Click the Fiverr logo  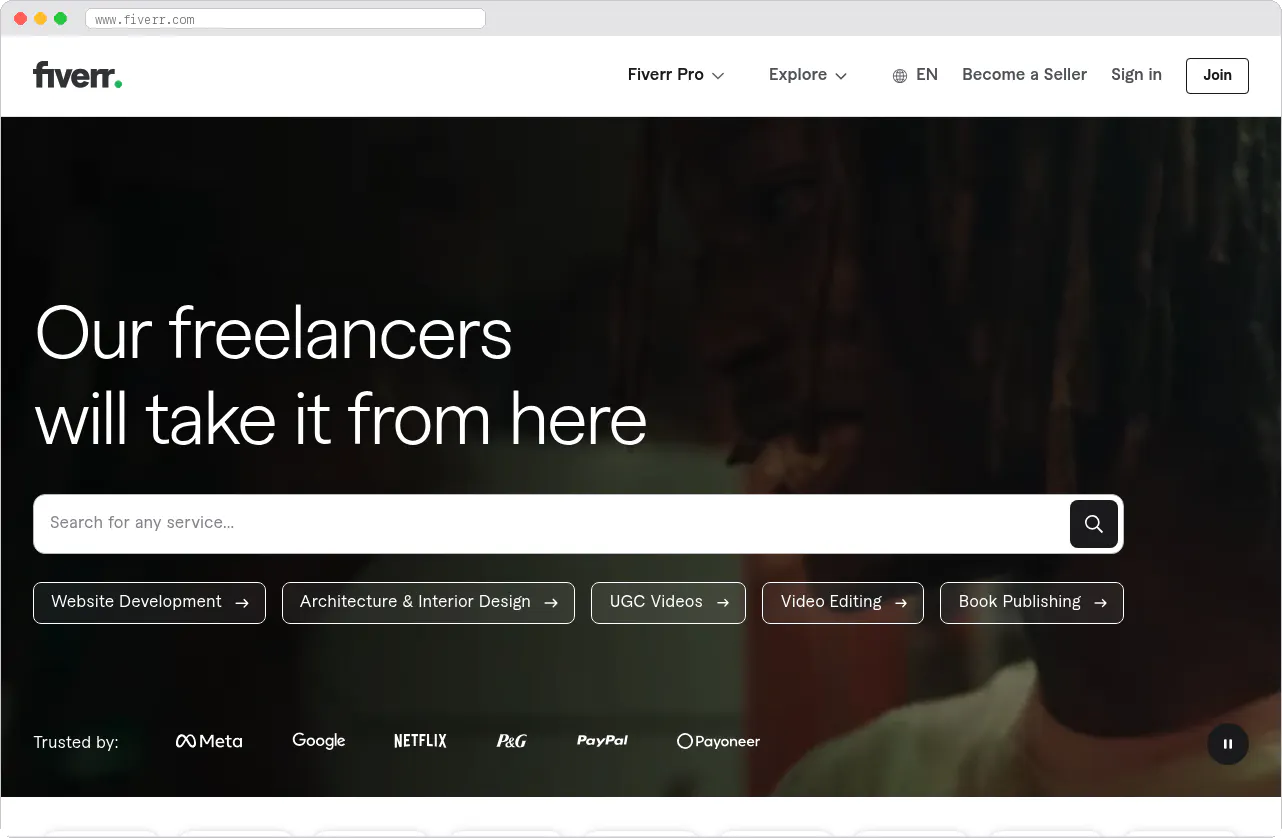(x=77, y=75)
